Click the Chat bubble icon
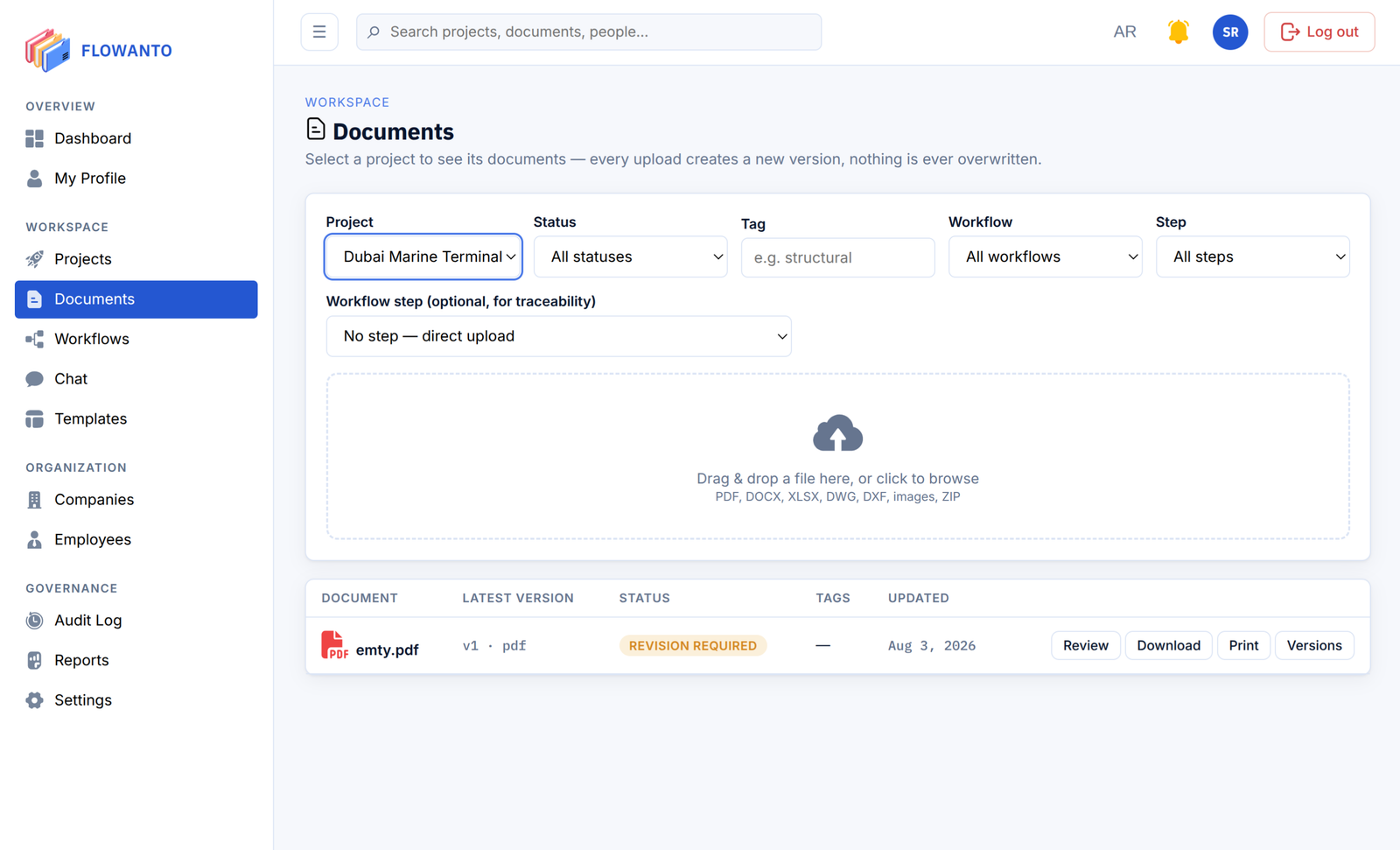Screen dimensions: 1400x850 click(34, 379)
